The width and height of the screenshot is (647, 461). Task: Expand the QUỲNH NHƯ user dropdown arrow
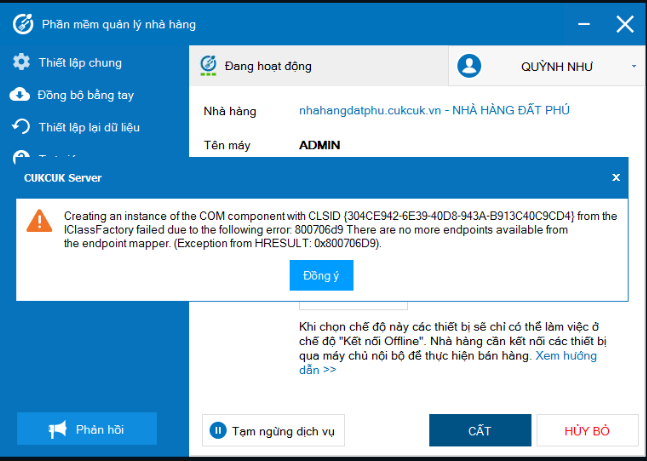(634, 66)
